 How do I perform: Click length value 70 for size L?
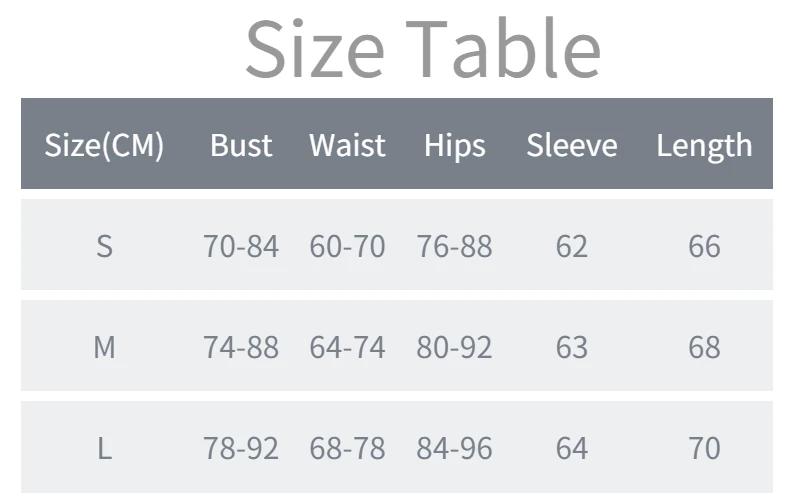pyautogui.click(x=704, y=448)
